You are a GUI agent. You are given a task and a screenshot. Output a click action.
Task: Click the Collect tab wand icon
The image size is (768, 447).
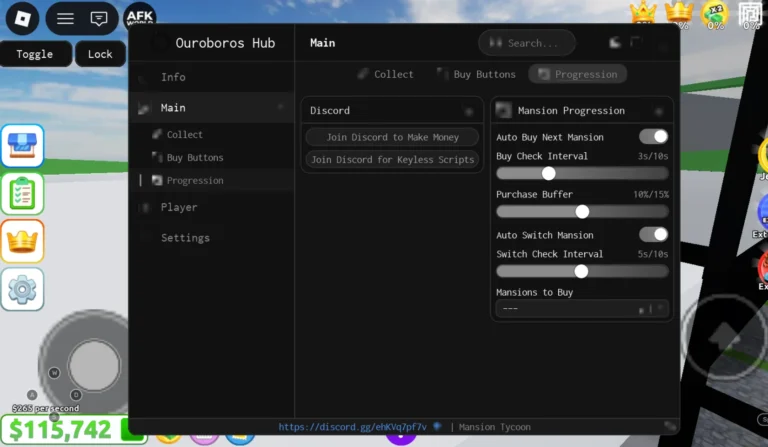tap(363, 74)
